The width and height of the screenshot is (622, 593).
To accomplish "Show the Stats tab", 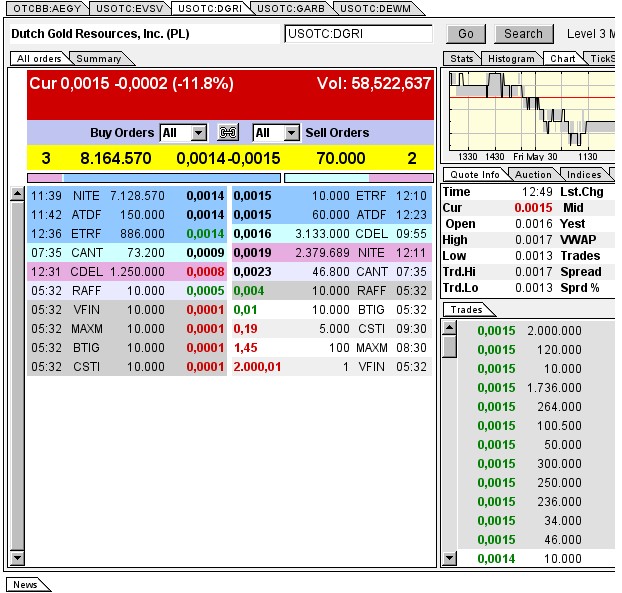I will point(462,59).
